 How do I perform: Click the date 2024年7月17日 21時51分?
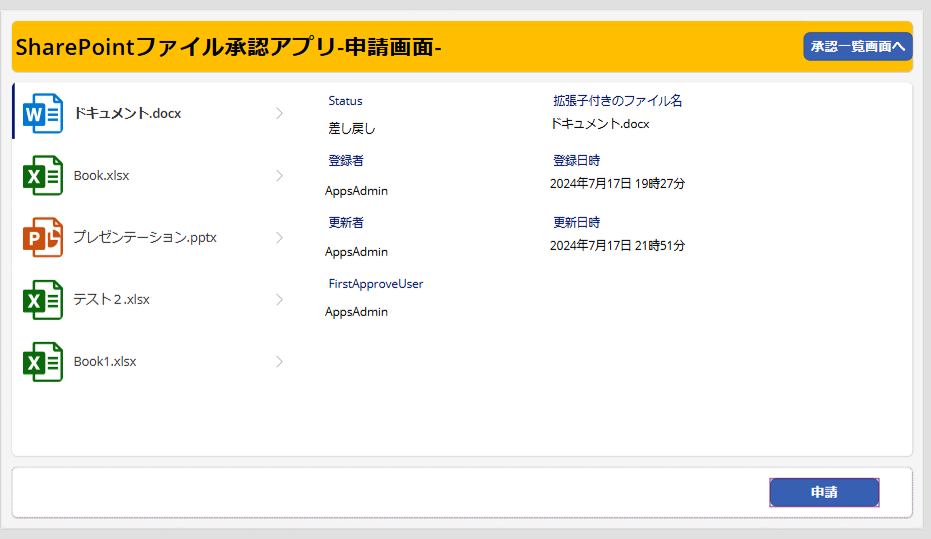[x=617, y=245]
